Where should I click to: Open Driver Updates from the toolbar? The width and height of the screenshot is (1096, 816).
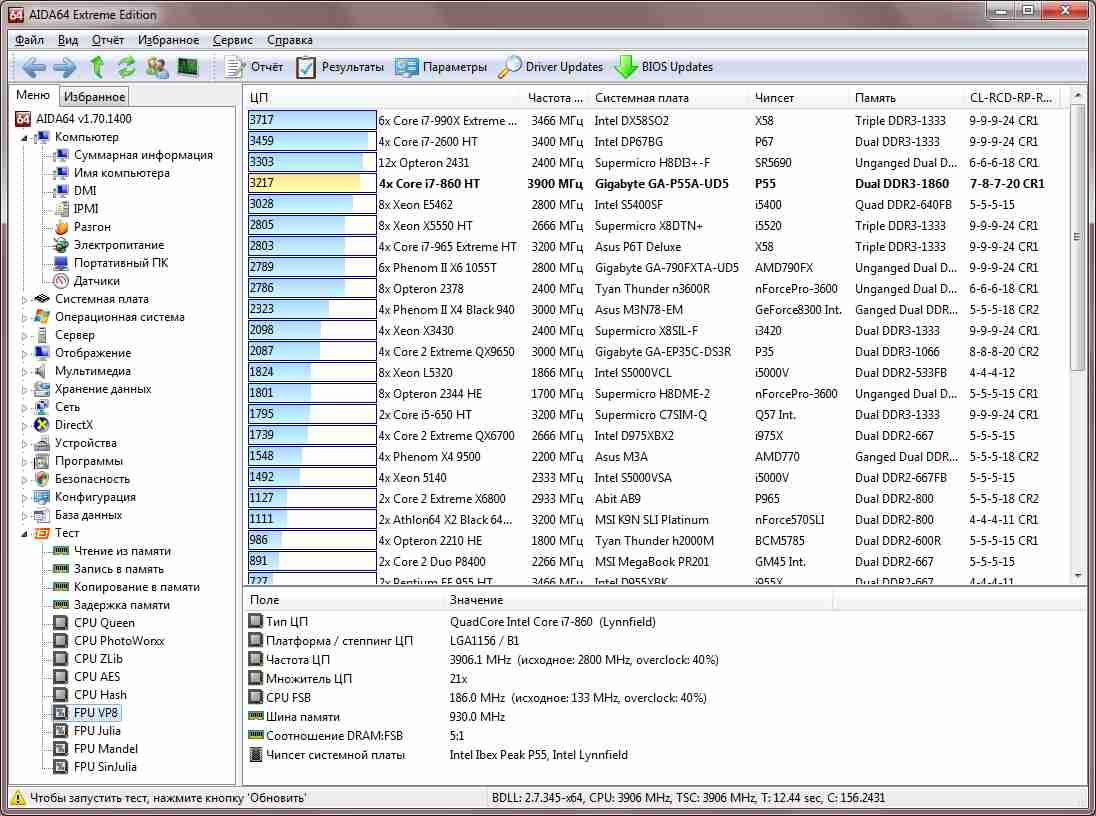point(551,67)
